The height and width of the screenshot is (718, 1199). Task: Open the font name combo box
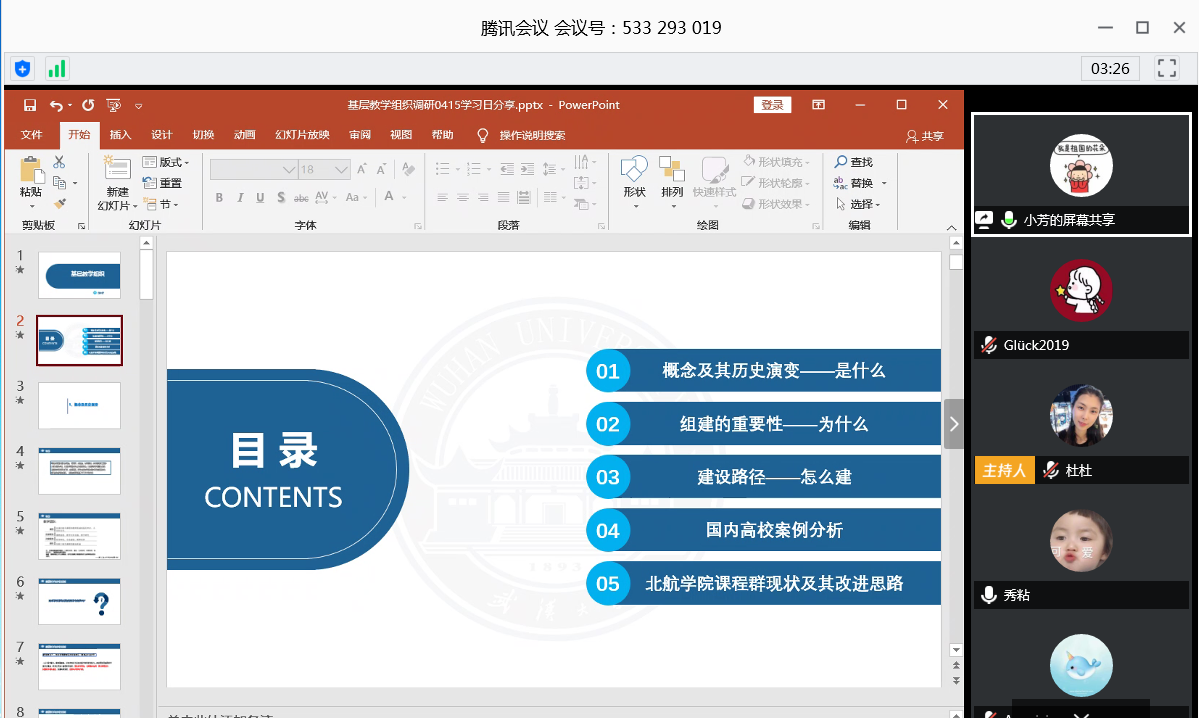point(254,170)
